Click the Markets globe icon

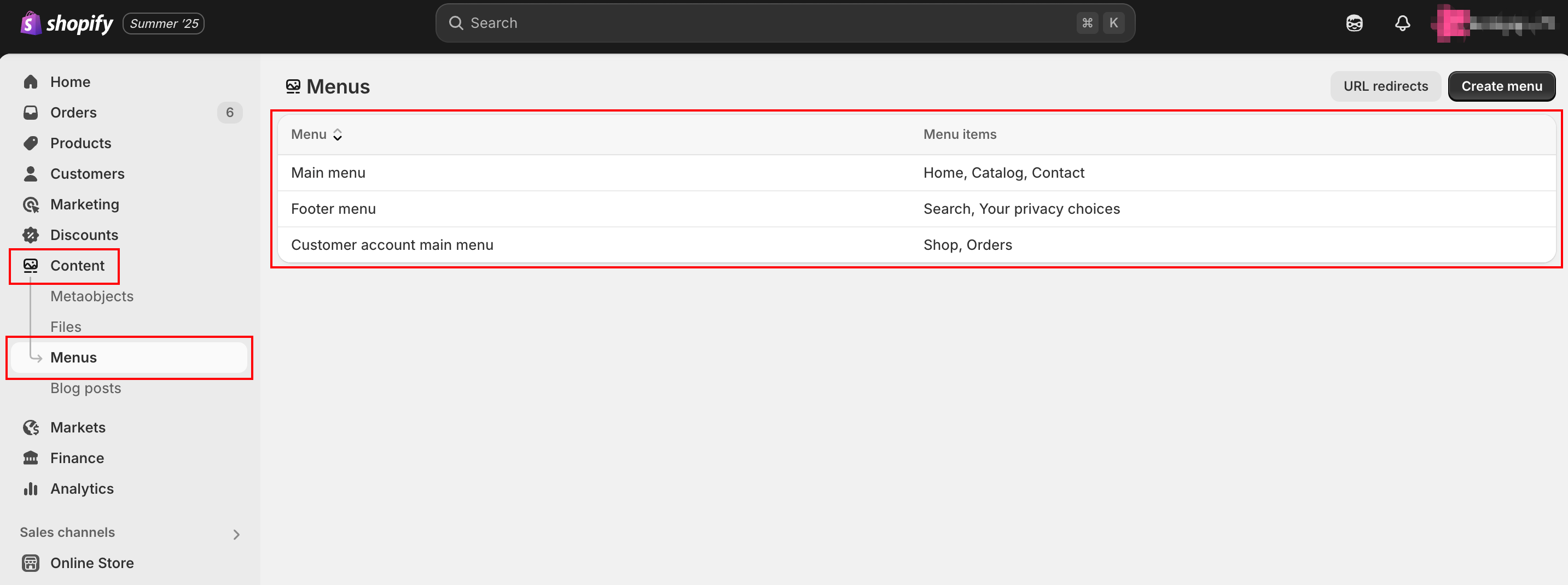coord(31,428)
